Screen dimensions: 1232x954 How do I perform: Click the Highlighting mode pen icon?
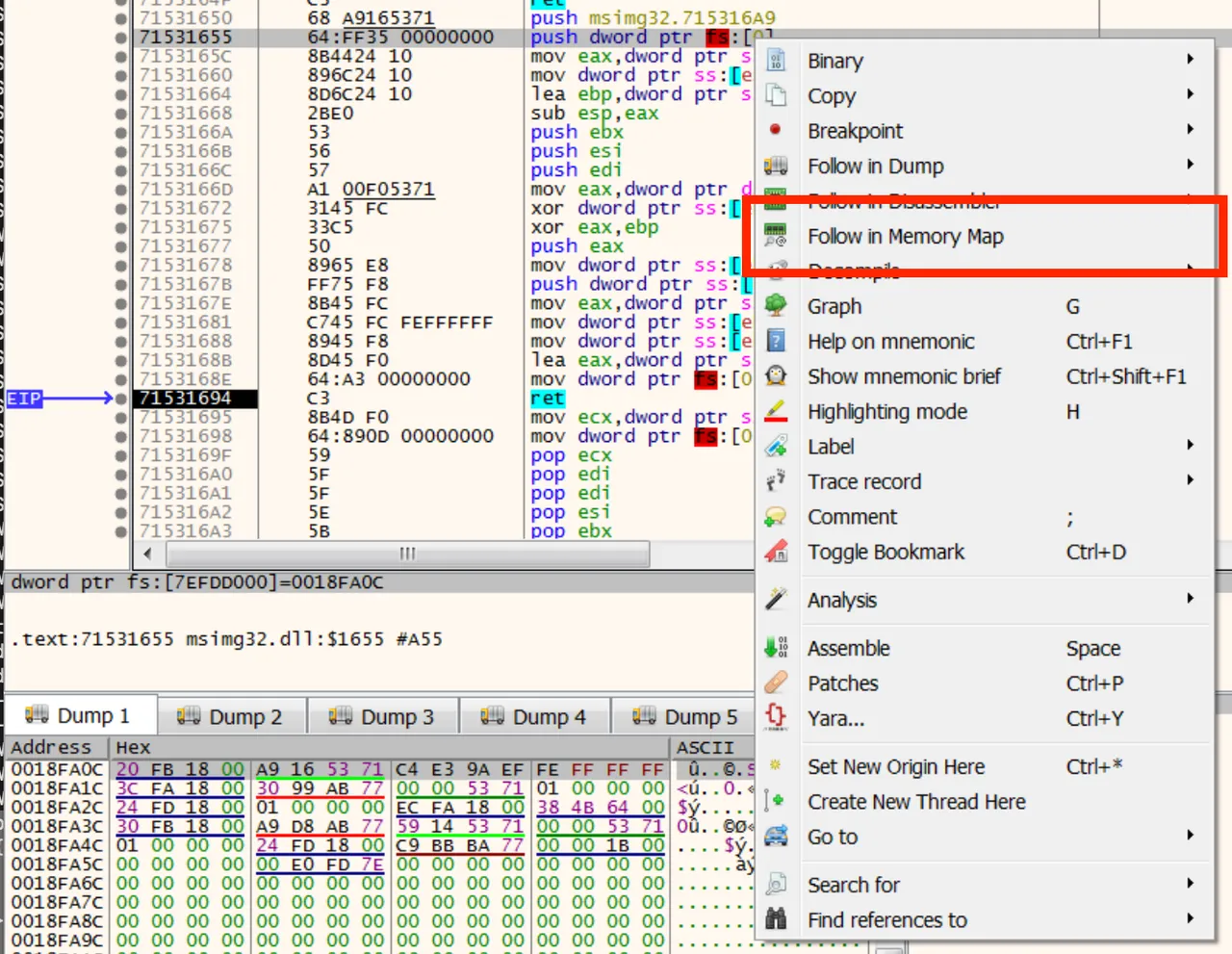[776, 411]
